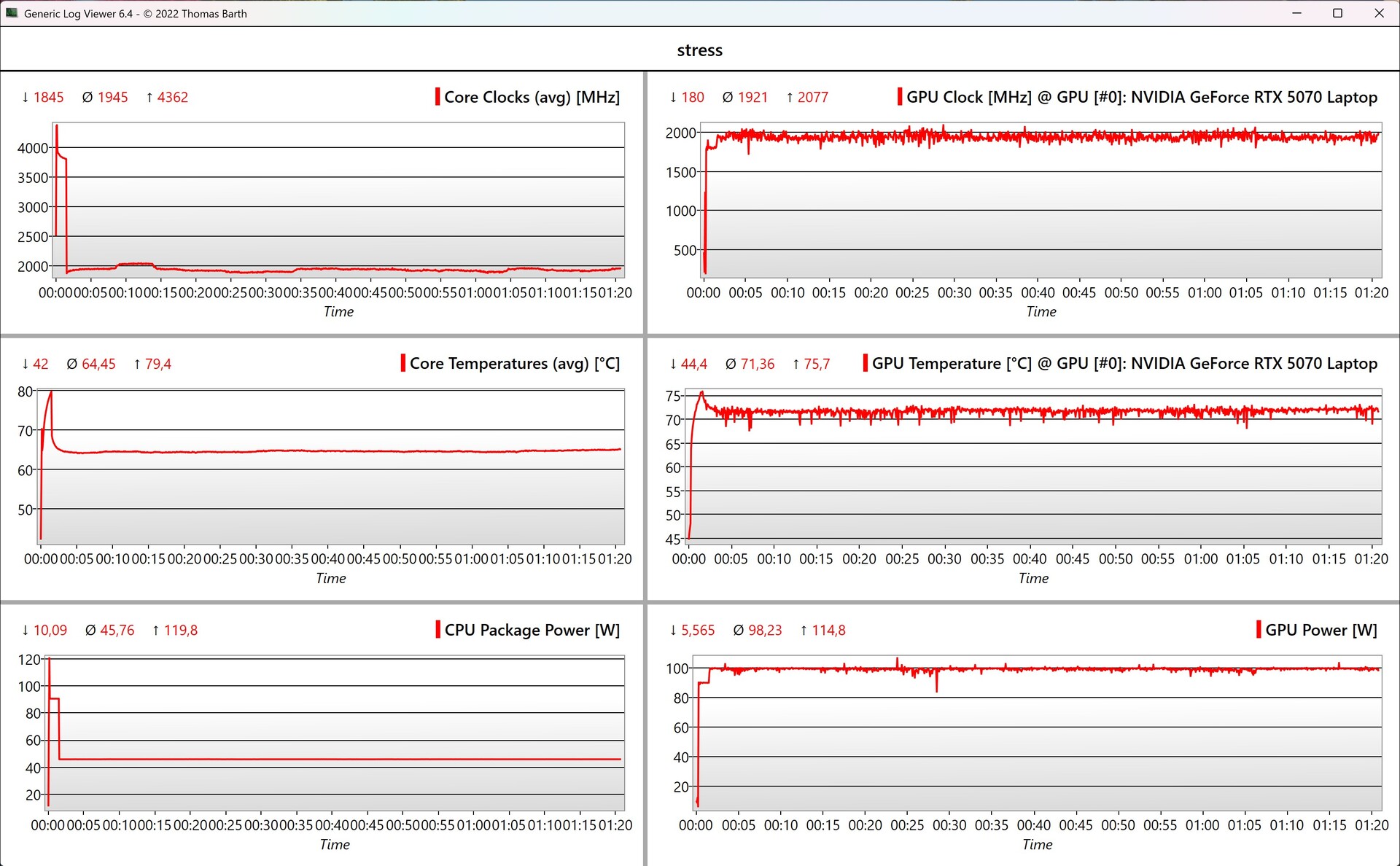1400x866 pixels.
Task: Click the Core Clocks maximum value 4362
Action: [172, 97]
